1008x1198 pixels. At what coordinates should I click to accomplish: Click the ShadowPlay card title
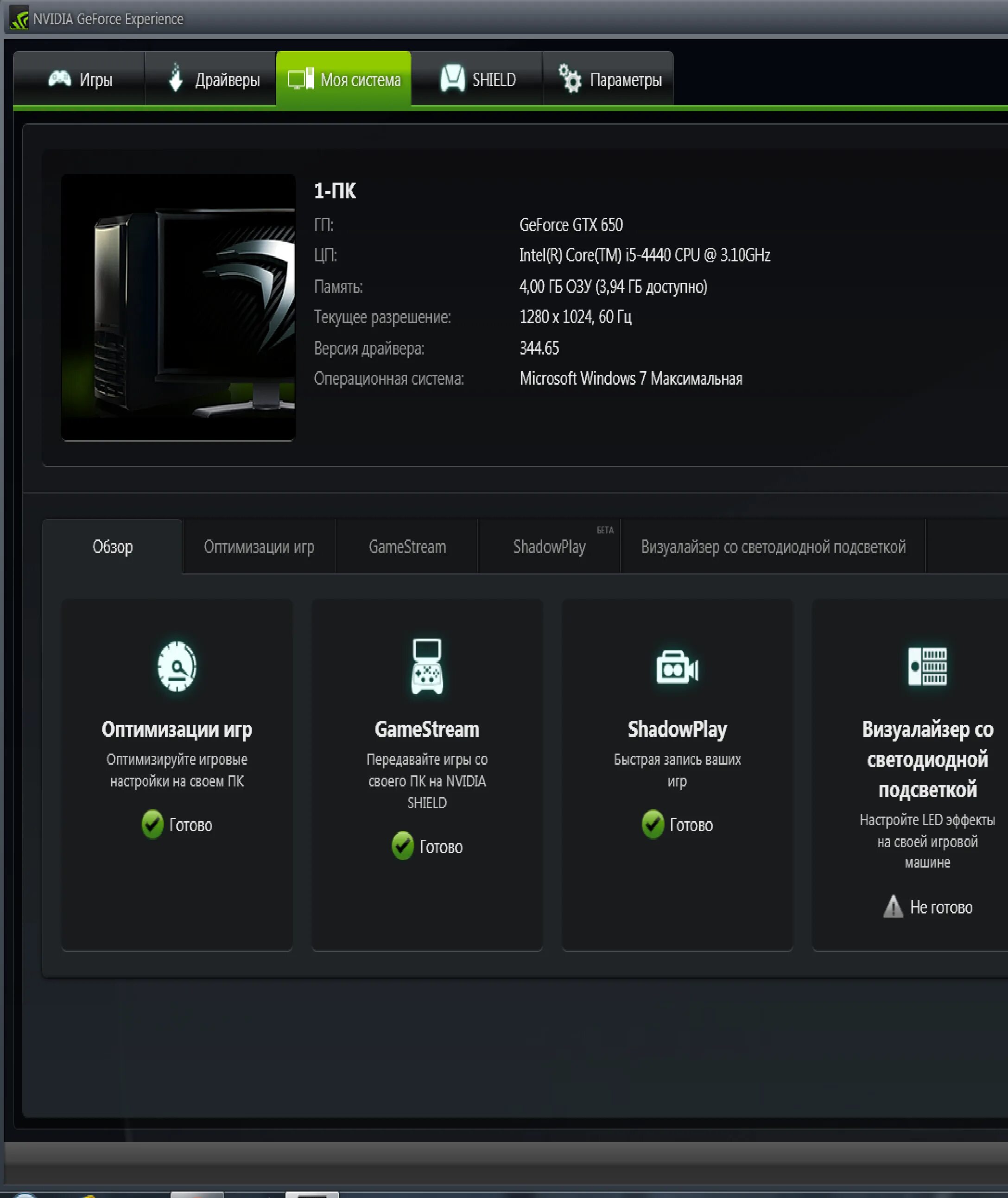point(678,729)
